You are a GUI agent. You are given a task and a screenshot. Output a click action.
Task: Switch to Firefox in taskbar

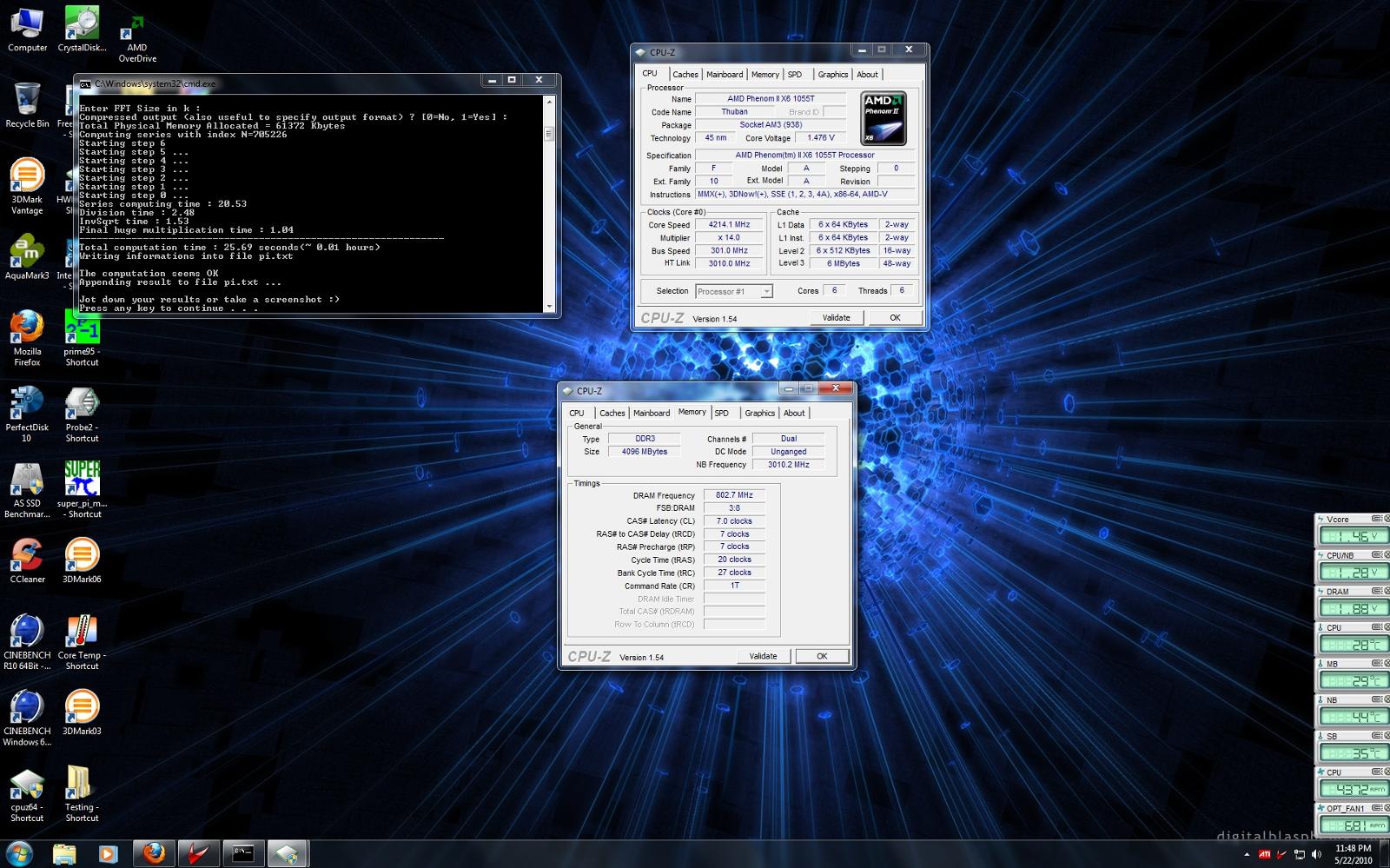coord(154,854)
